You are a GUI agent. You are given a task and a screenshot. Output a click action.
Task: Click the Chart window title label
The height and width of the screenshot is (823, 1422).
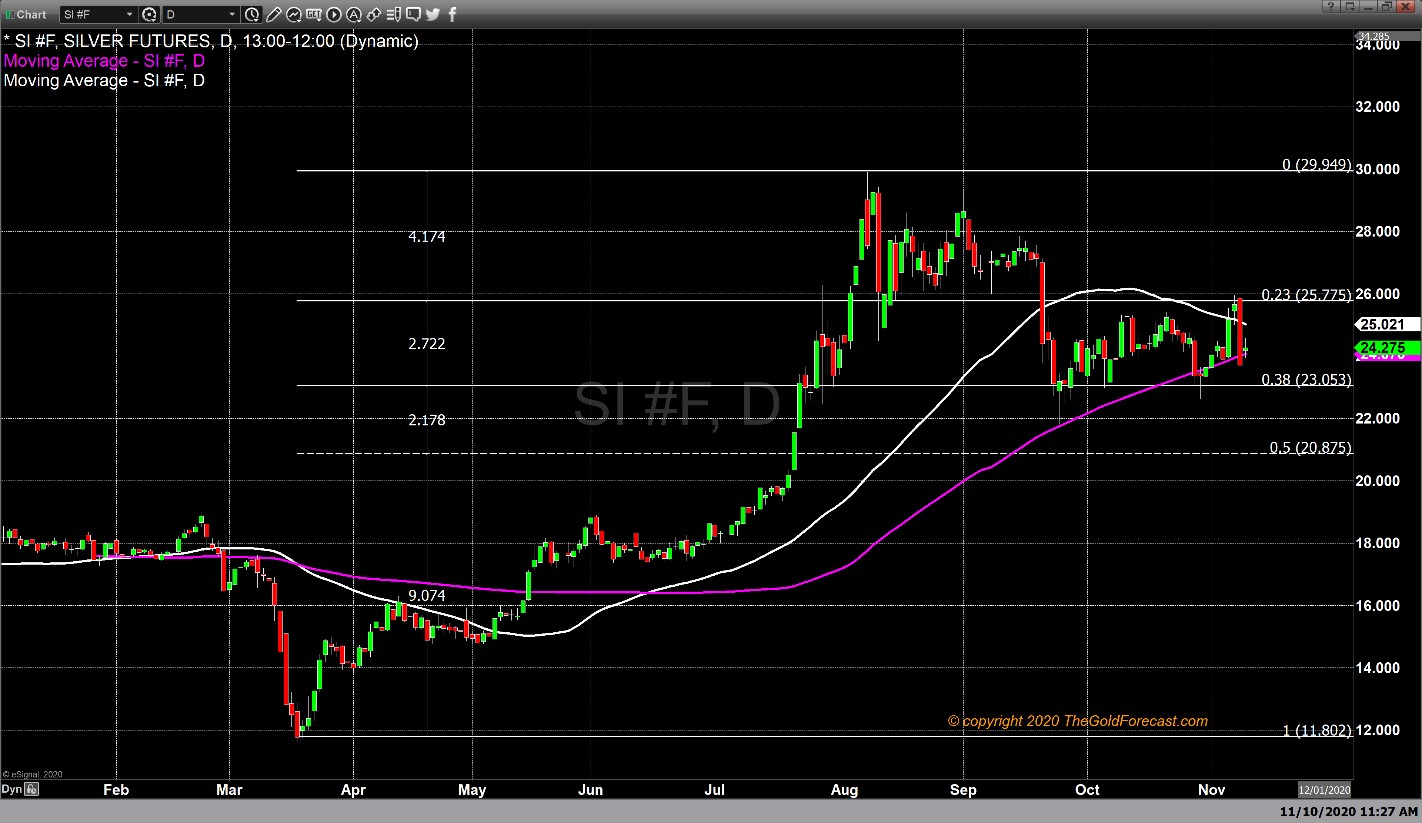[x=31, y=14]
